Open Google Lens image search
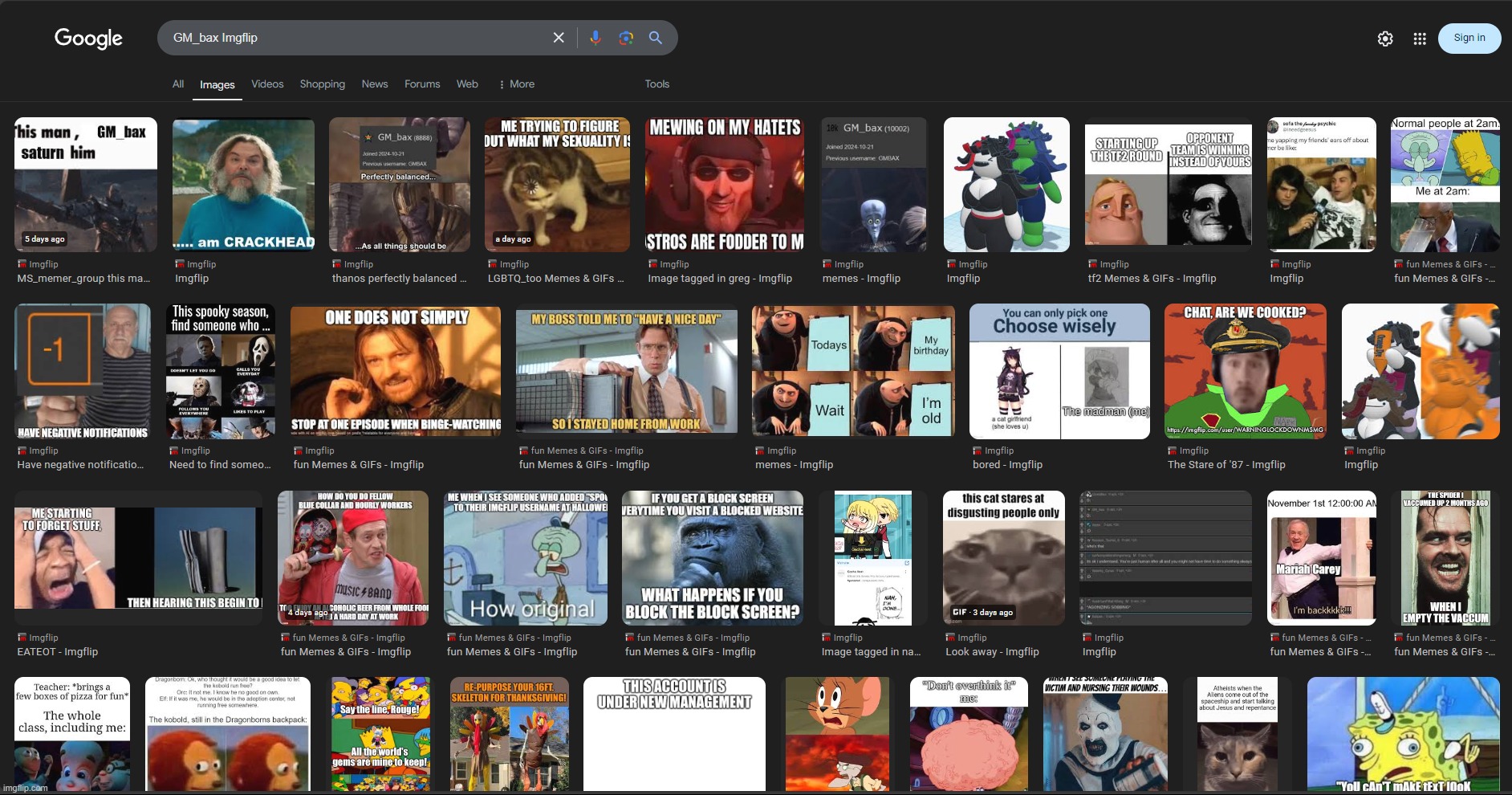The image size is (1512, 795). point(626,38)
